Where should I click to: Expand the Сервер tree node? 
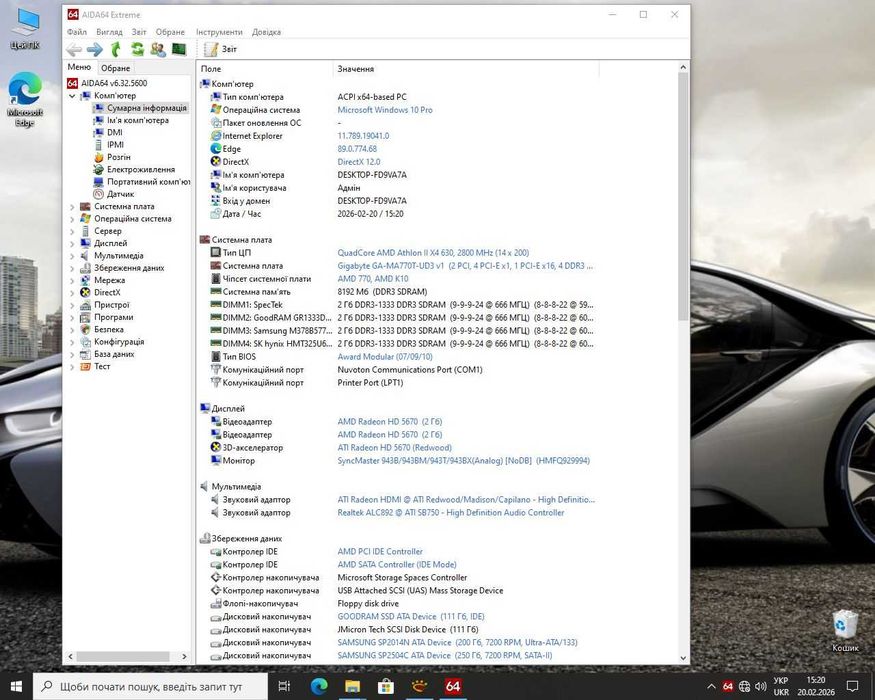[72, 231]
